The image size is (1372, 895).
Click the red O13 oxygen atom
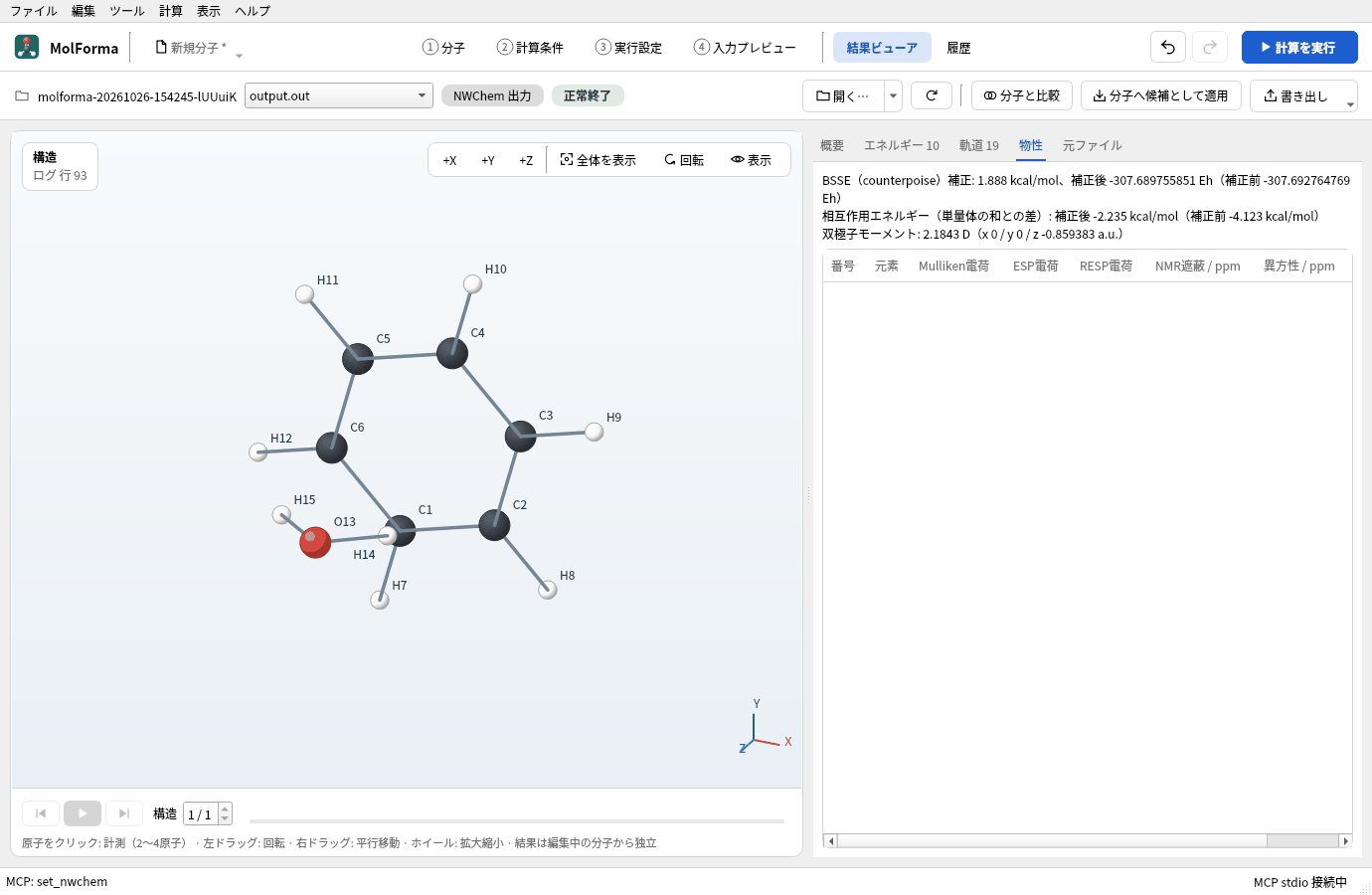pyautogui.click(x=315, y=542)
